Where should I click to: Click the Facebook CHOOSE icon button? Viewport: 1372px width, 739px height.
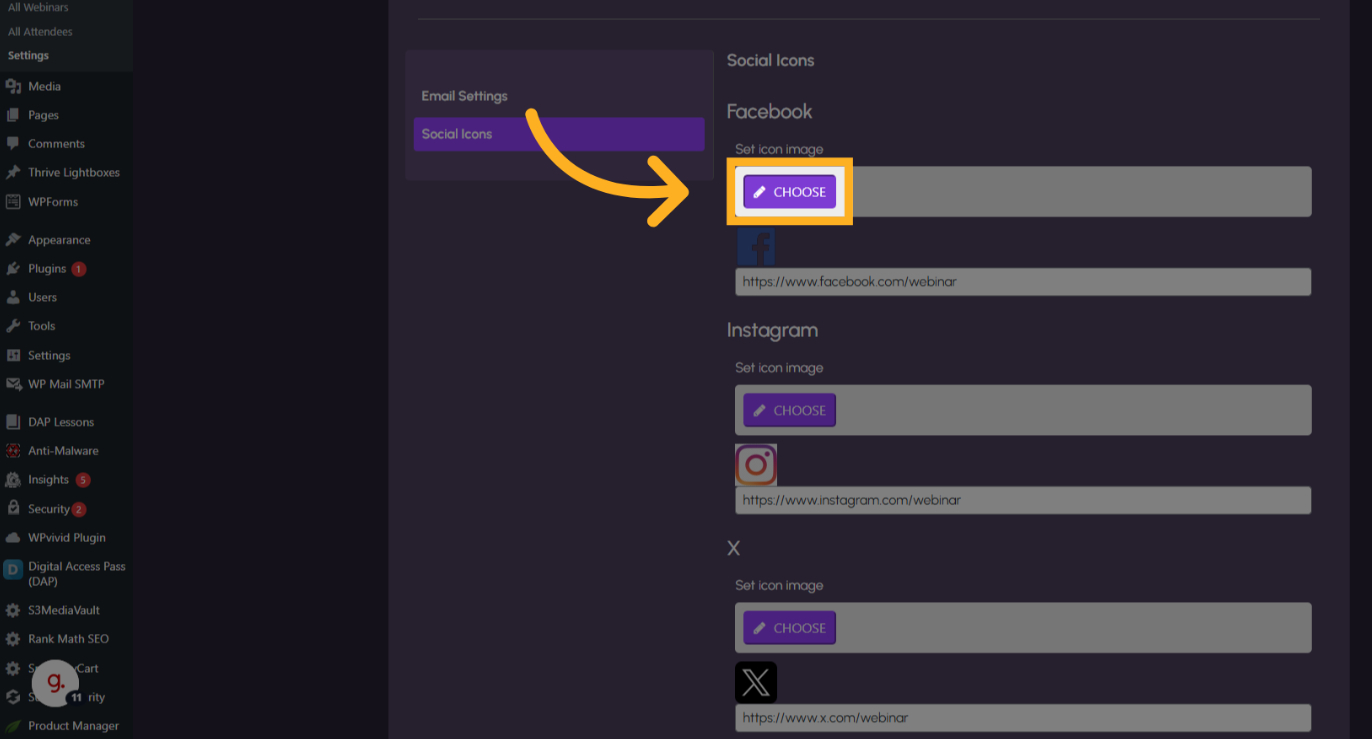789,192
